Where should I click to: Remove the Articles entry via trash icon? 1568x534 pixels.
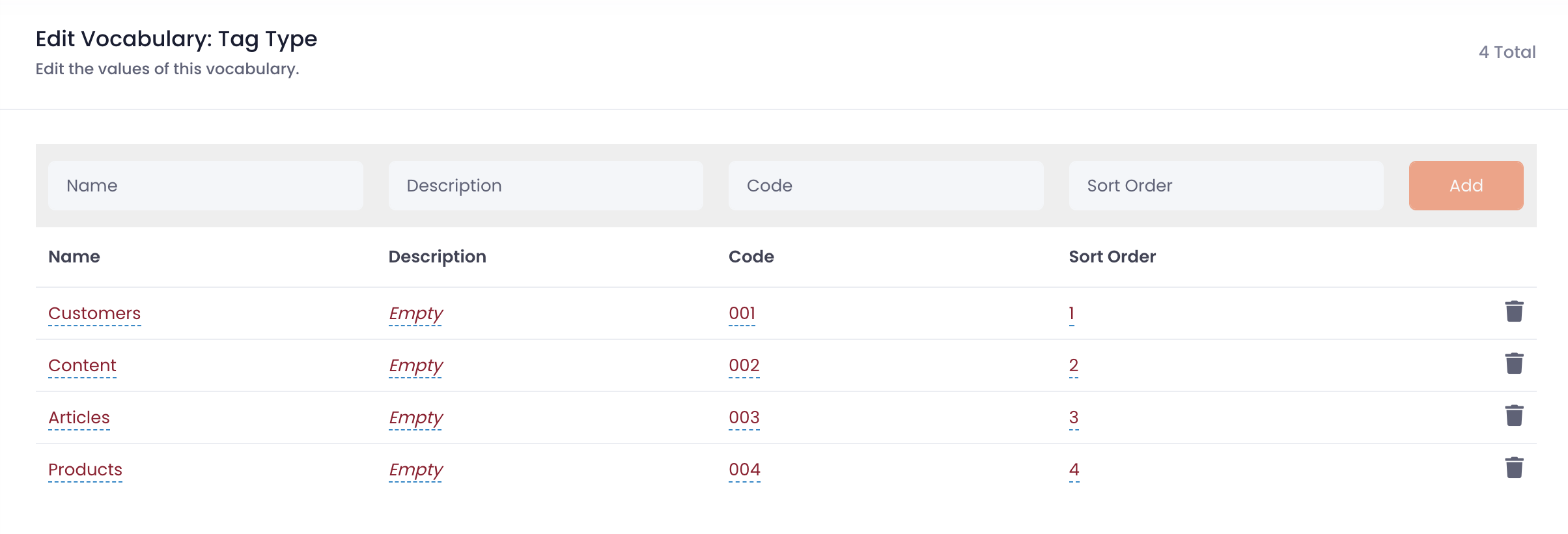1514,416
